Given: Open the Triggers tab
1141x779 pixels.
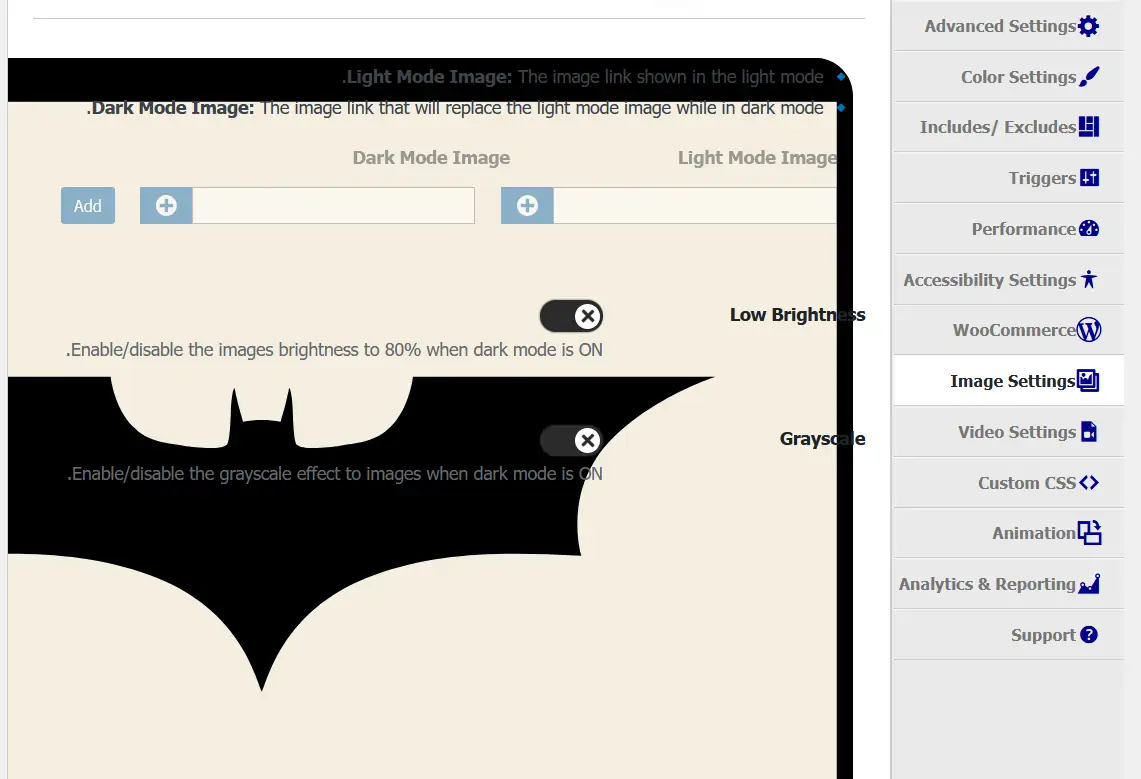Looking at the screenshot, I should click(x=1009, y=177).
